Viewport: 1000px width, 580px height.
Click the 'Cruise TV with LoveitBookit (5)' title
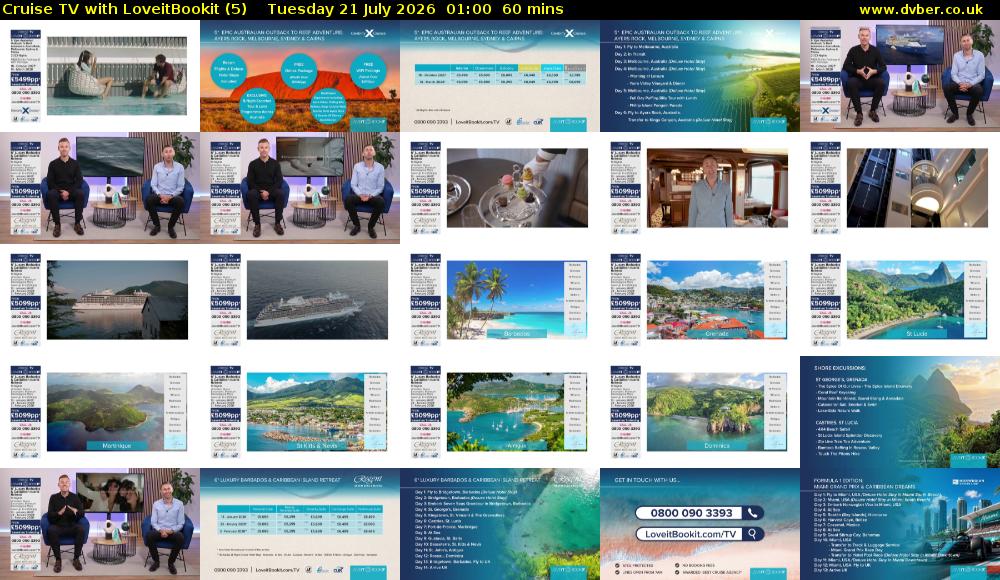(x=124, y=10)
